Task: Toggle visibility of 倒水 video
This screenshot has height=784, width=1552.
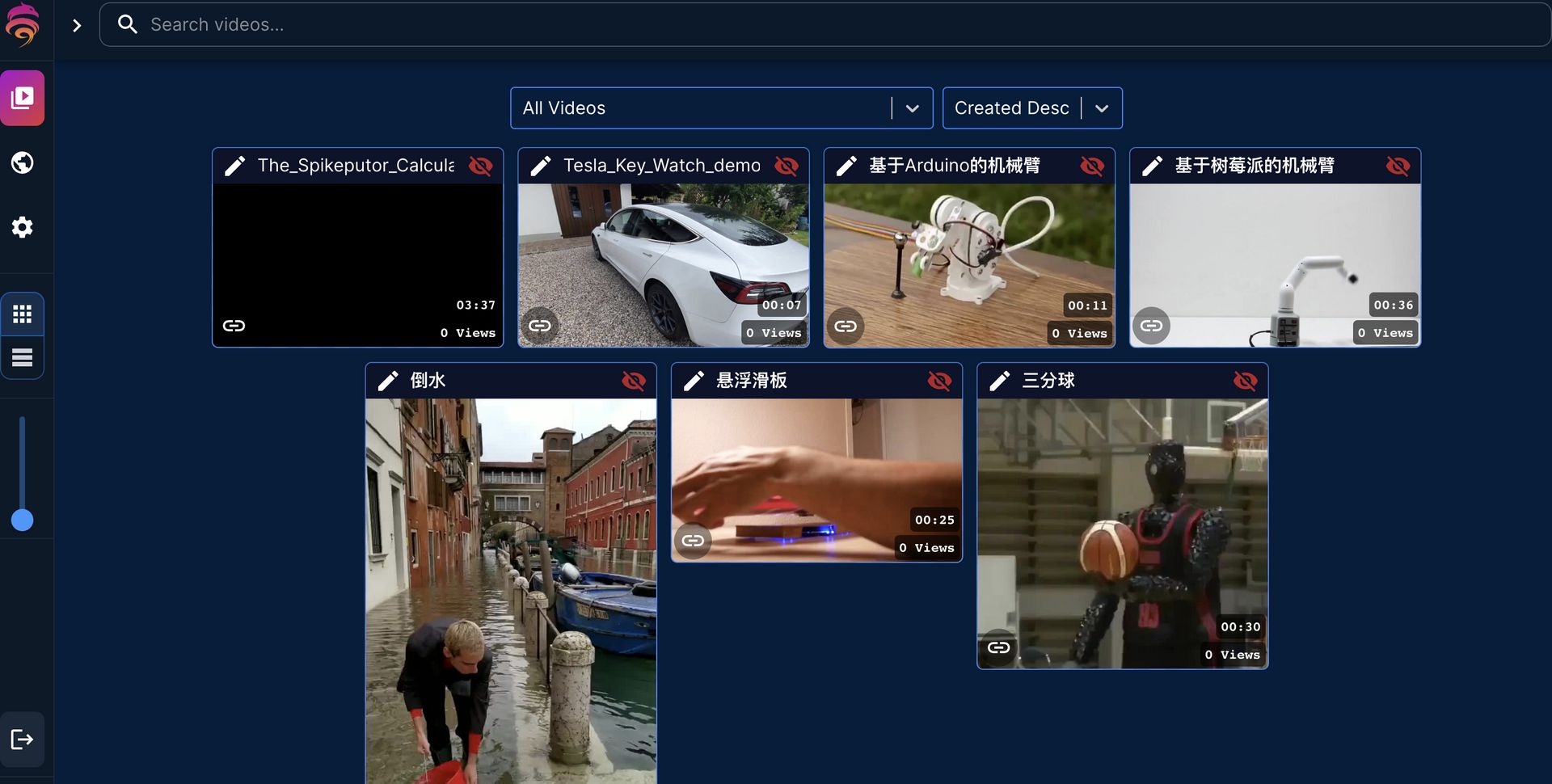Action: tap(634, 381)
